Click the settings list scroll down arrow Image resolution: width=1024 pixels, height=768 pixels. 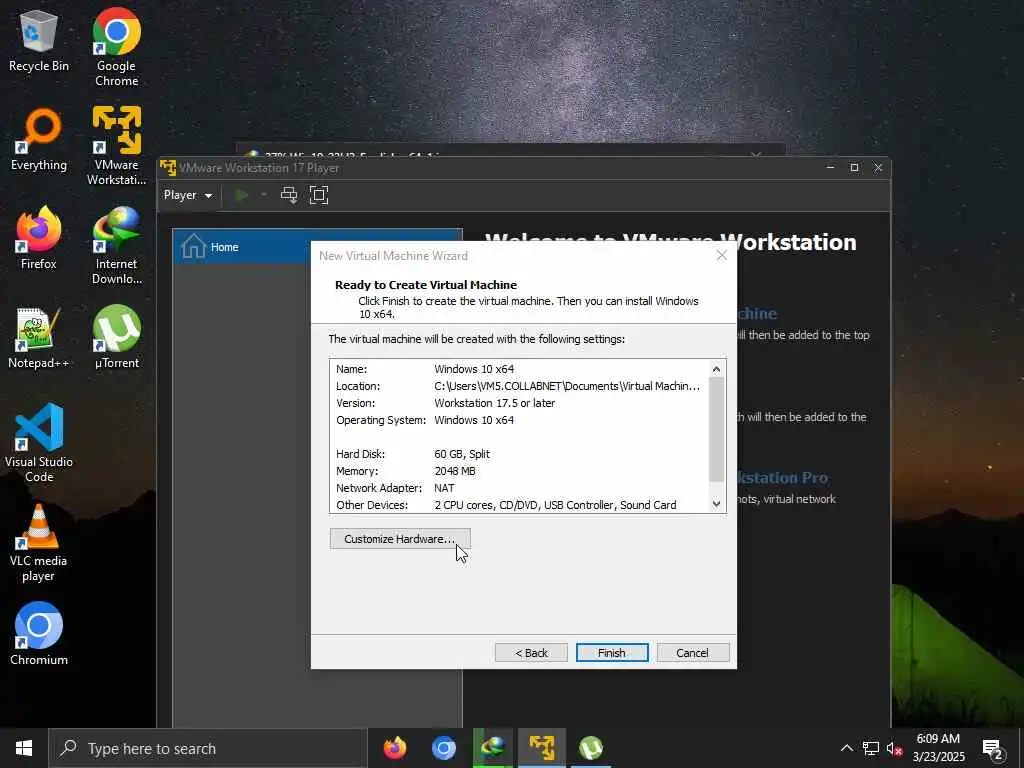[716, 504]
